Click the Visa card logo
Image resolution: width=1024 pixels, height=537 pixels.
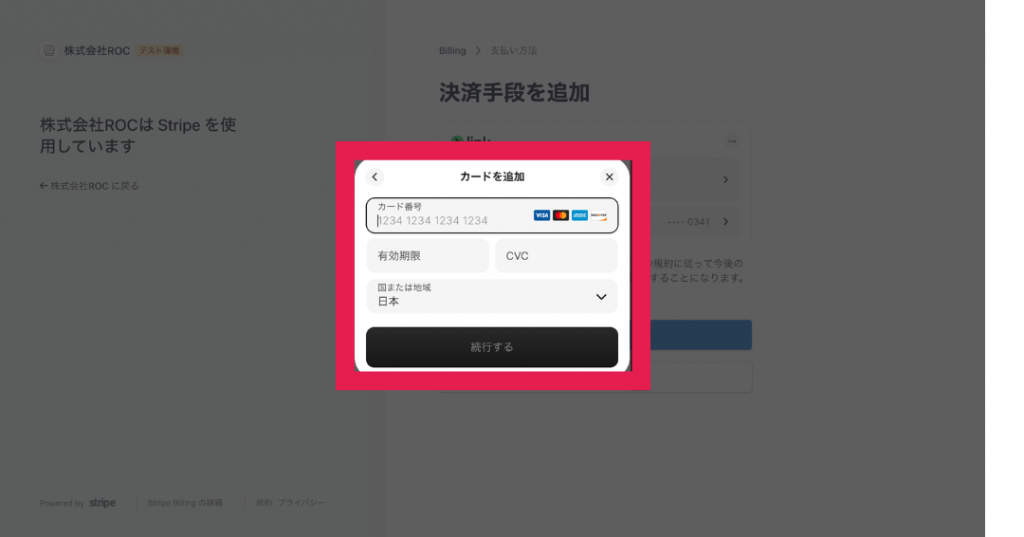pyautogui.click(x=541, y=216)
